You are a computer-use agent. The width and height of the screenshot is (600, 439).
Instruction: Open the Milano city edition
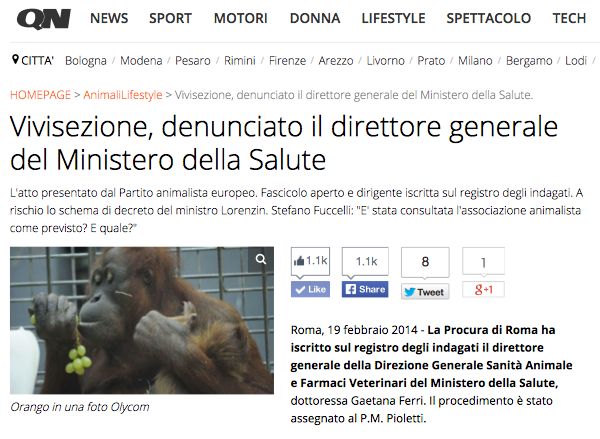(x=475, y=61)
